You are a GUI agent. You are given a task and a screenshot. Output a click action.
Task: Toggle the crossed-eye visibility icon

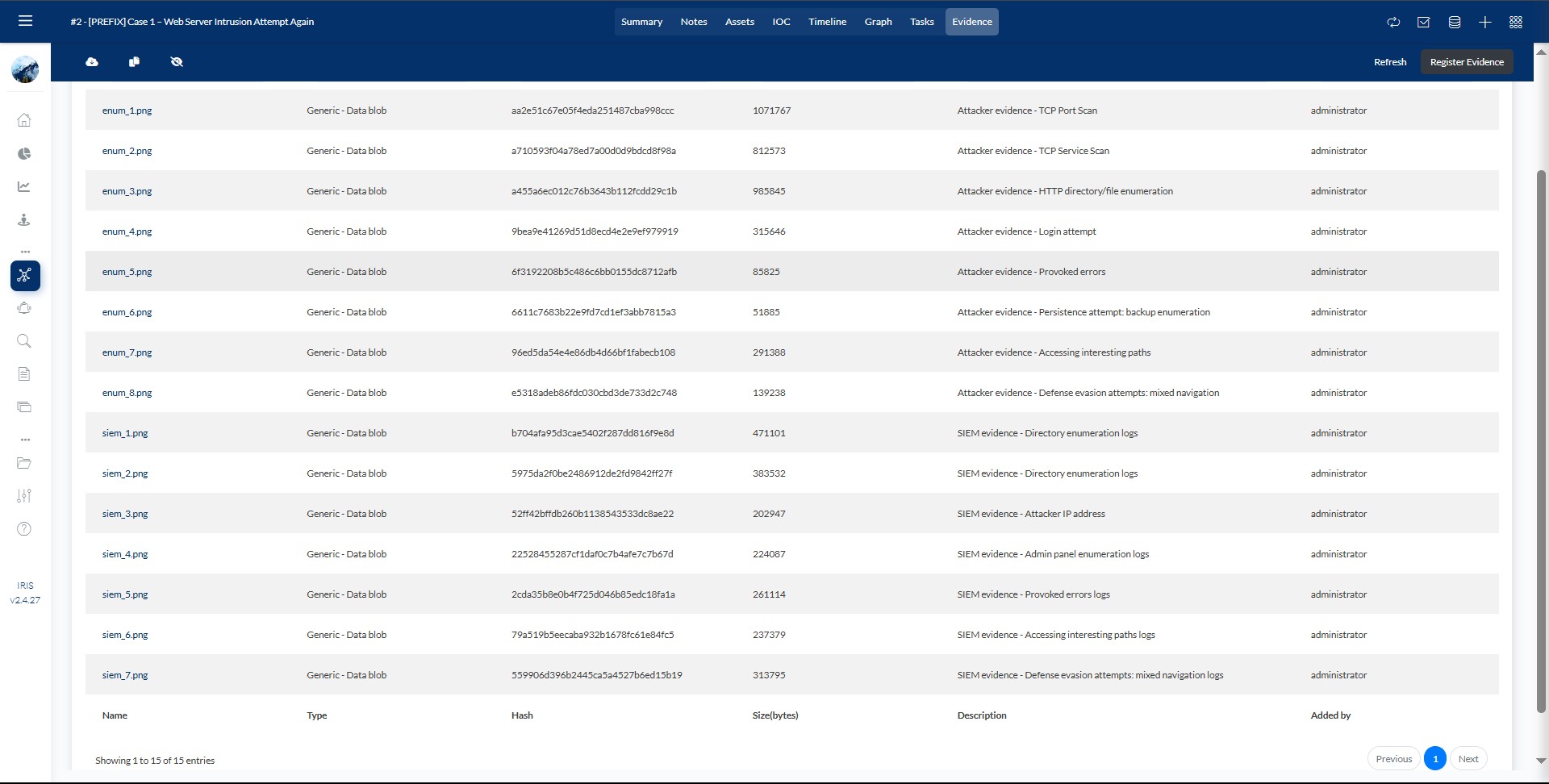click(x=177, y=62)
